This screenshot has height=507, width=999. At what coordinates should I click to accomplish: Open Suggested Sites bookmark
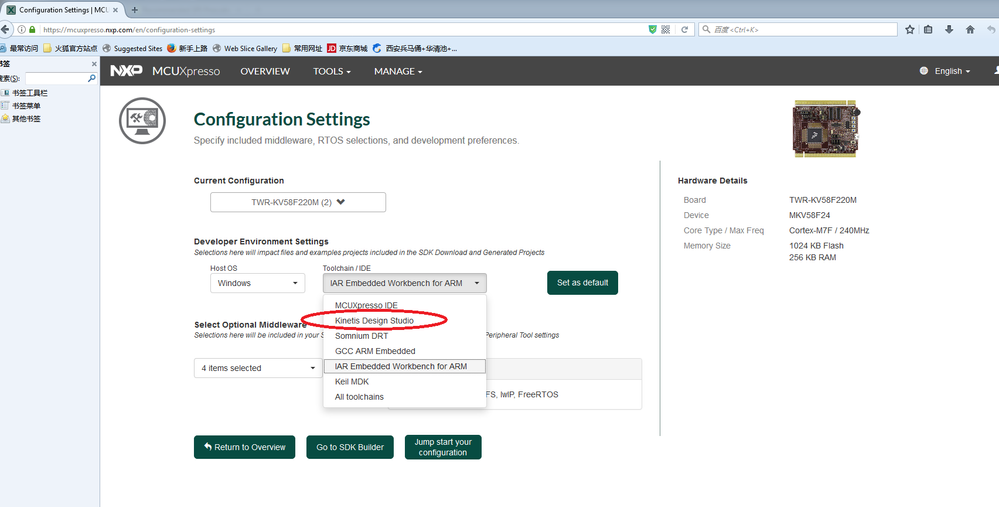tap(133, 48)
